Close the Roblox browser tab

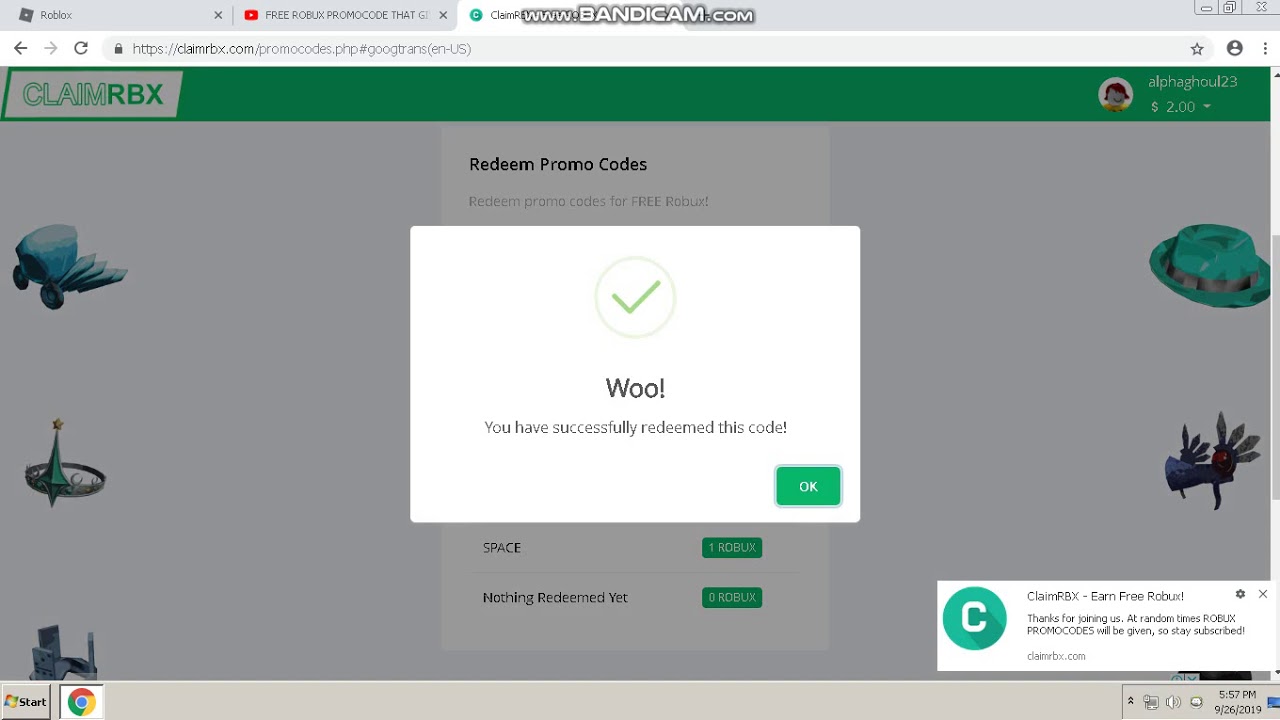(x=218, y=15)
